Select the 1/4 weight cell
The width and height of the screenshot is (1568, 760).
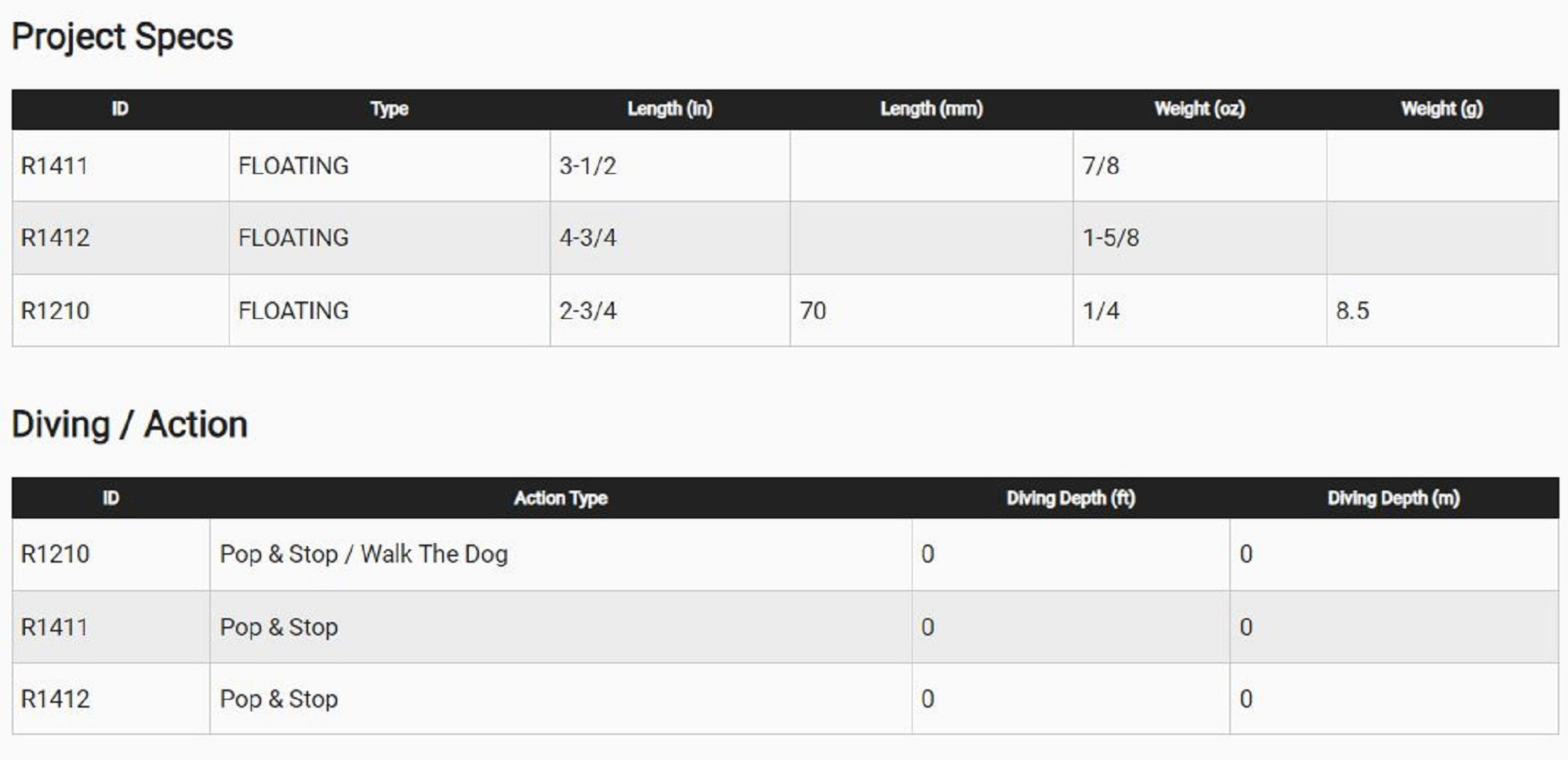(x=1101, y=311)
